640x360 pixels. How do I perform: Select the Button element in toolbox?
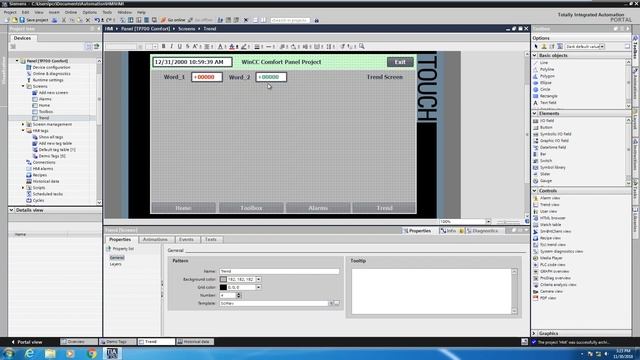[x=546, y=127]
